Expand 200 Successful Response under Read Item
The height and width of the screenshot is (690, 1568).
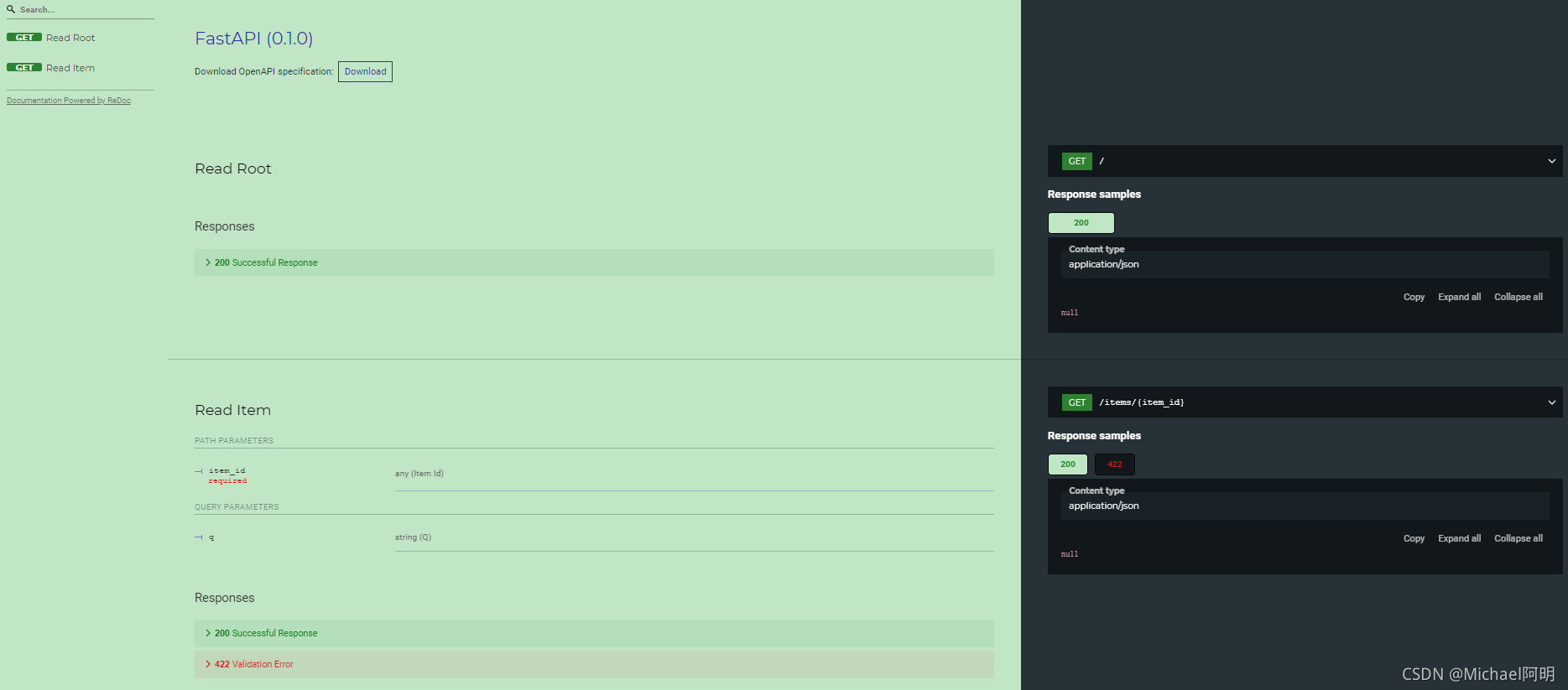(594, 633)
